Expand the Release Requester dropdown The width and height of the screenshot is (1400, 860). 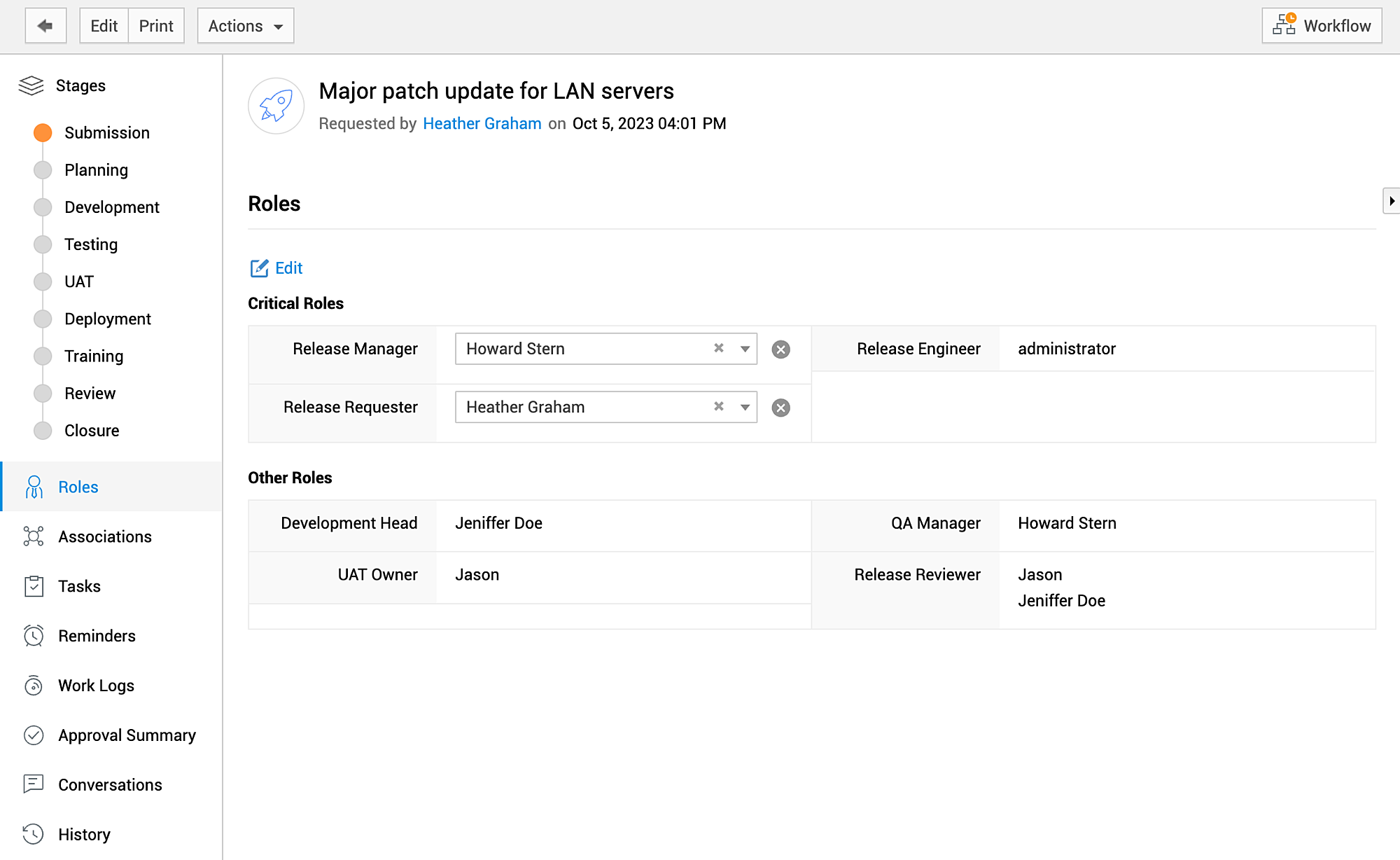[x=745, y=407]
